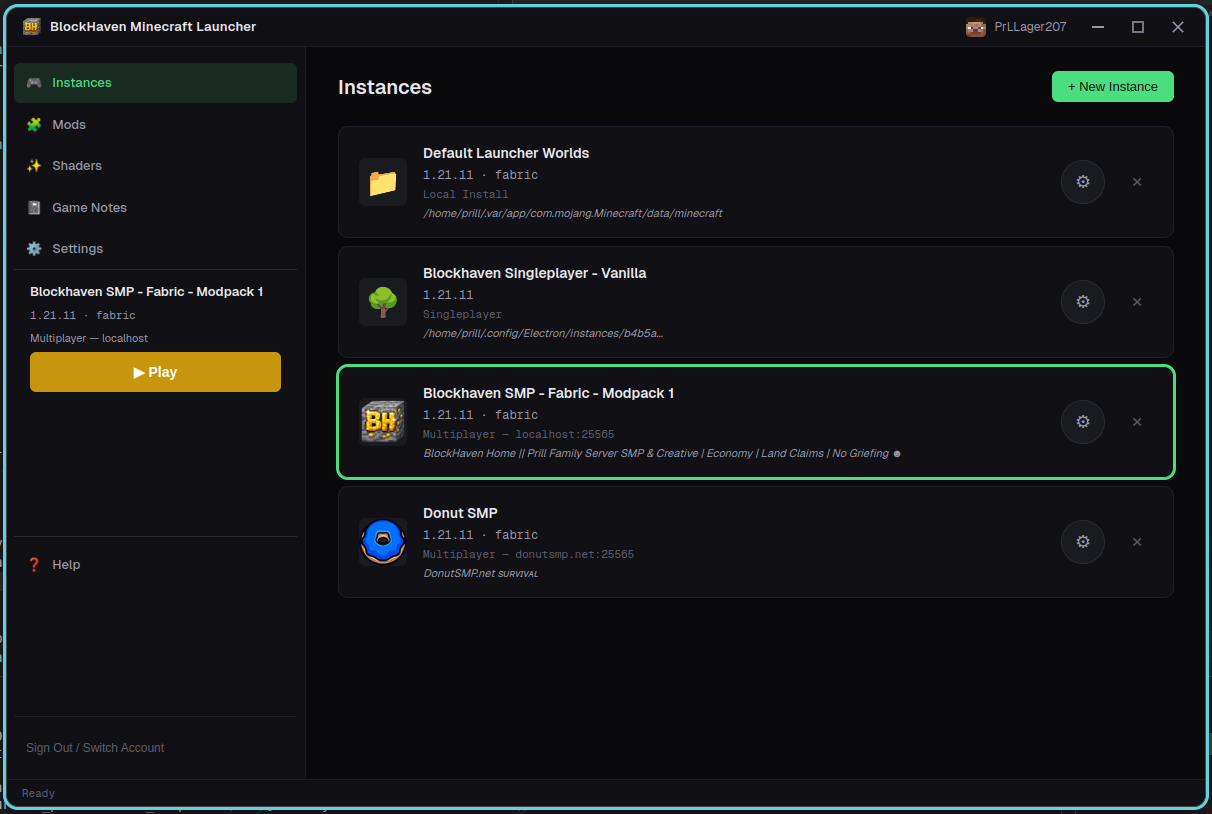
Task: Open the Mods section
Action: [155, 125]
